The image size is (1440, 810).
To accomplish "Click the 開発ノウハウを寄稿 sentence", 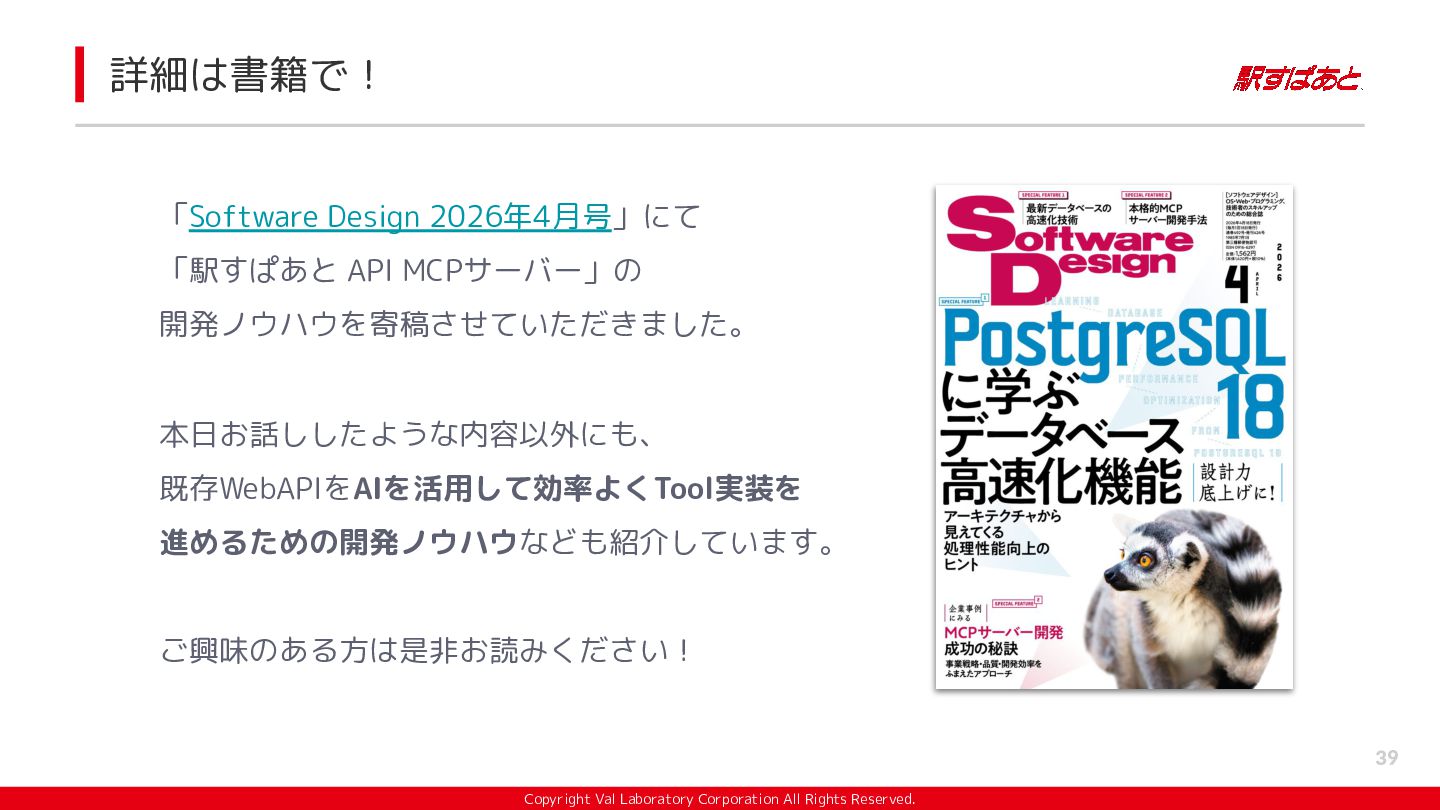I will pyautogui.click(x=455, y=324).
